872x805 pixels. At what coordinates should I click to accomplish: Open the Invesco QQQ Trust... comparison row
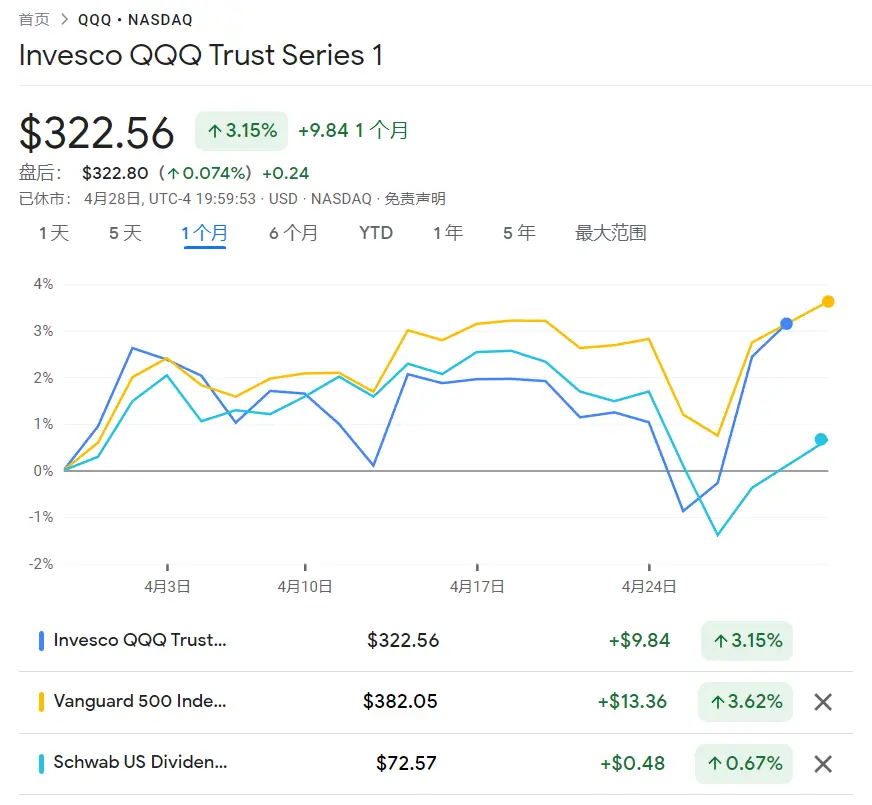coord(435,640)
